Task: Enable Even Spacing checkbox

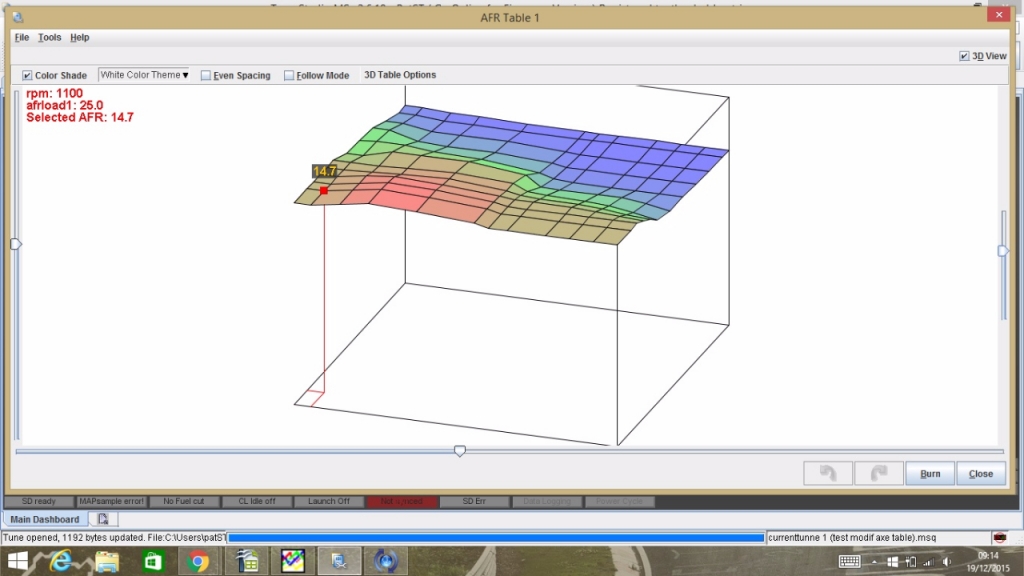Action: pyautogui.click(x=206, y=76)
